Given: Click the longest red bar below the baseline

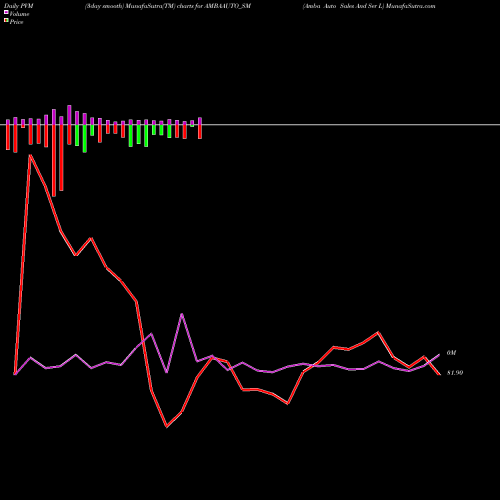Looking at the screenshot, I should [54, 161].
